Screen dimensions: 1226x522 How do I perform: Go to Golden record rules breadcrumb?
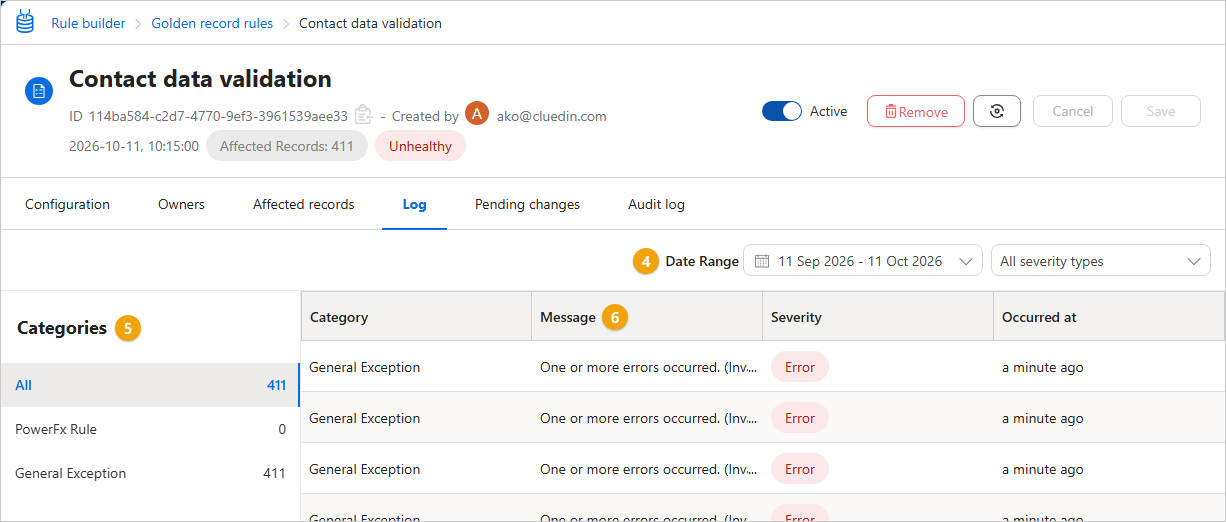[x=212, y=23]
